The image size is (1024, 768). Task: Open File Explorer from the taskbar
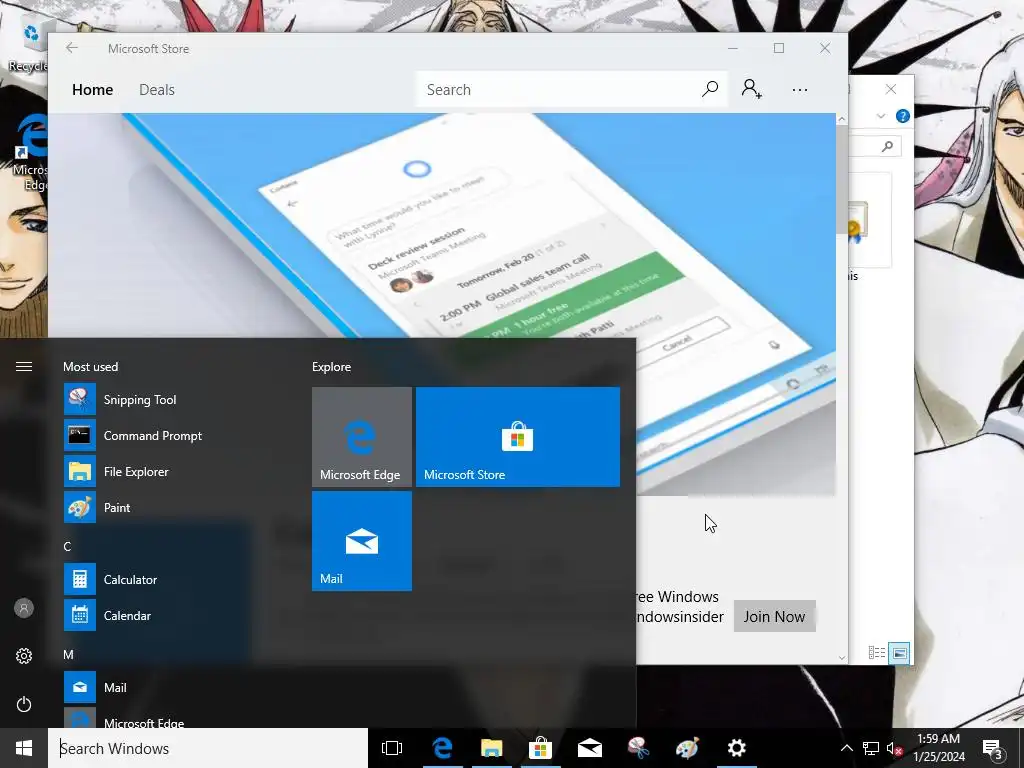[x=491, y=748]
